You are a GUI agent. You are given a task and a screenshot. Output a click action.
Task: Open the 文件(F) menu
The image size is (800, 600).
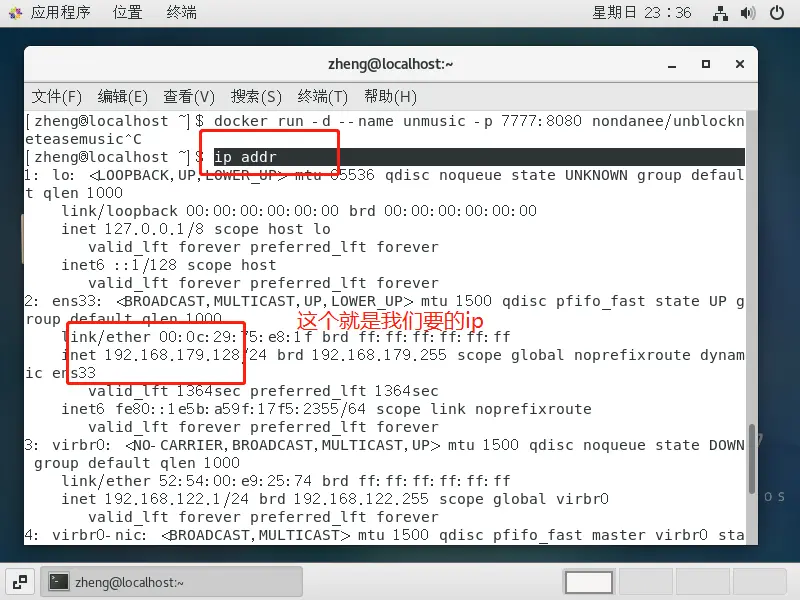coord(57,96)
